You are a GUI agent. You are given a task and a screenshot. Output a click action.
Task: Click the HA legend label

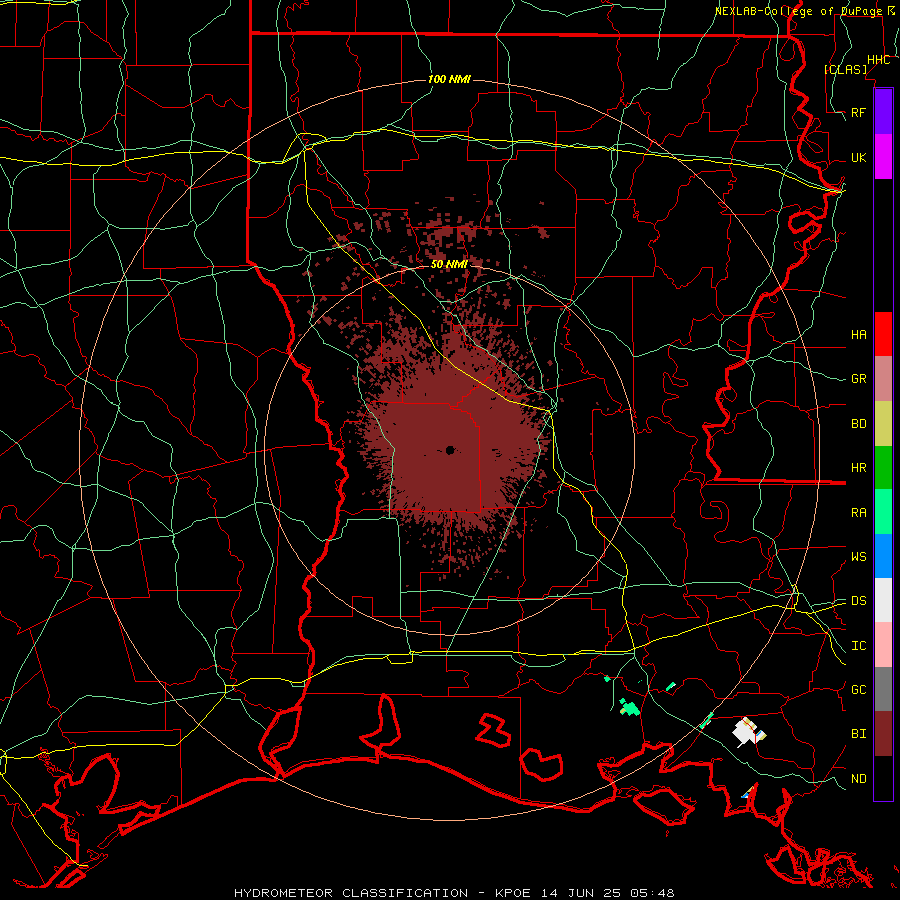click(858, 334)
